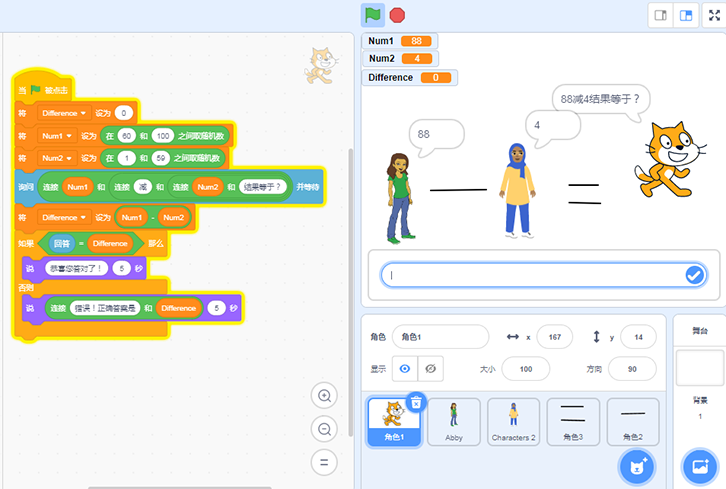This screenshot has width=726, height=489.
Task: Open the Num2 variable dropdown in set block
Action: 58,158
